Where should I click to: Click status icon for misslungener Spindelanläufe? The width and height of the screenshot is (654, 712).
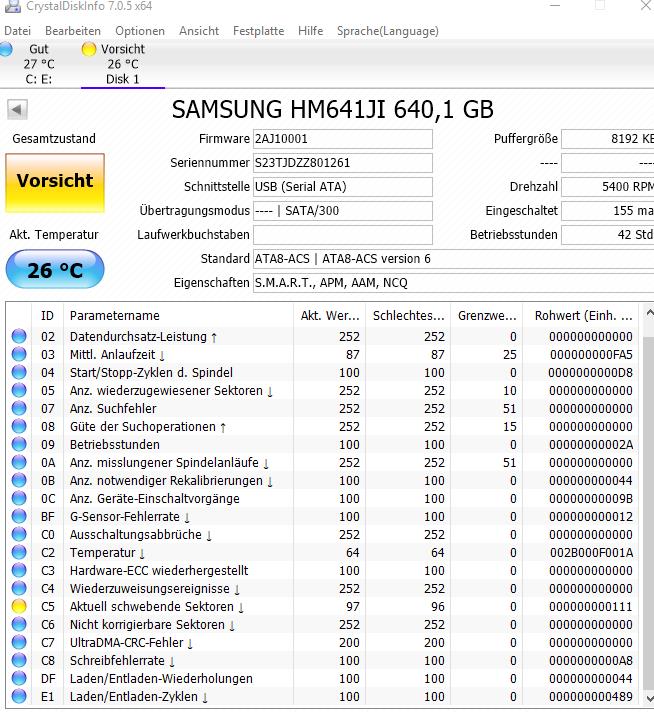(x=19, y=462)
